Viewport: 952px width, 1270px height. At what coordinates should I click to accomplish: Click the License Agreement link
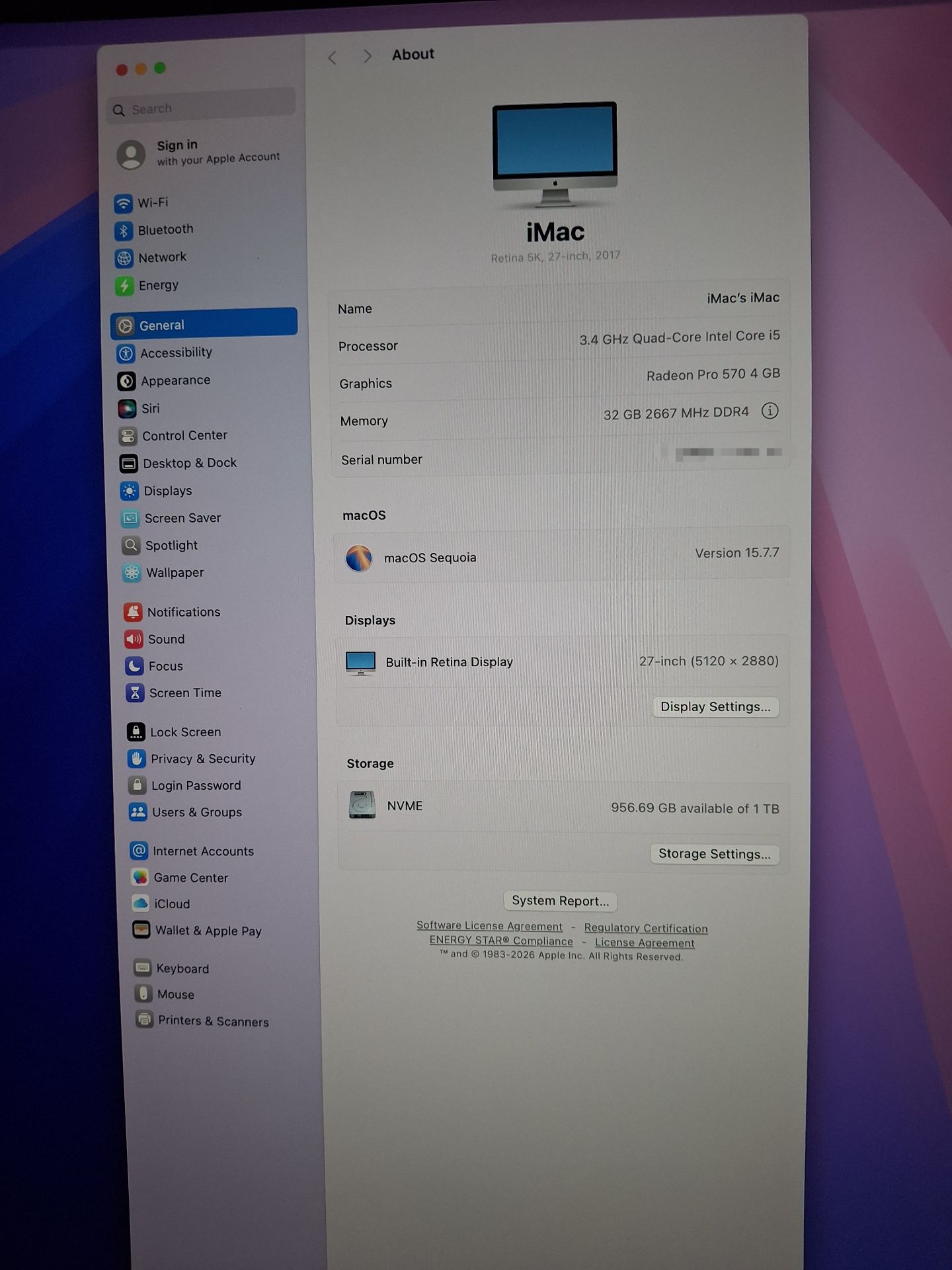click(x=645, y=943)
